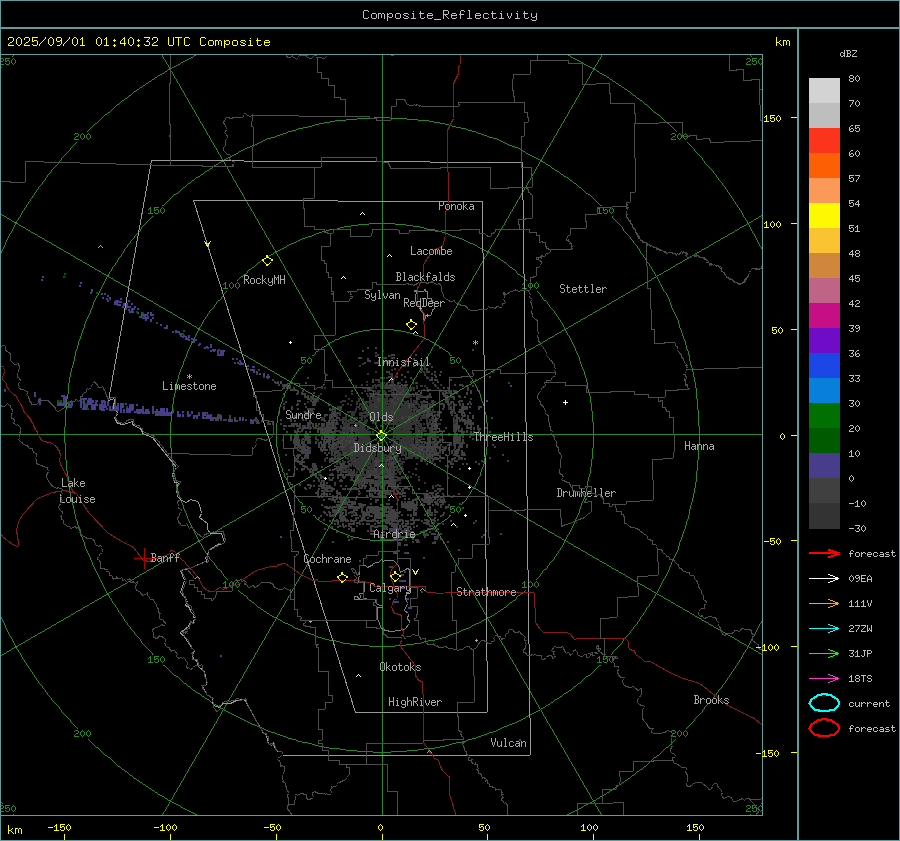The image size is (900, 841).
Task: Click the ThreeHills label
Action: [503, 437]
